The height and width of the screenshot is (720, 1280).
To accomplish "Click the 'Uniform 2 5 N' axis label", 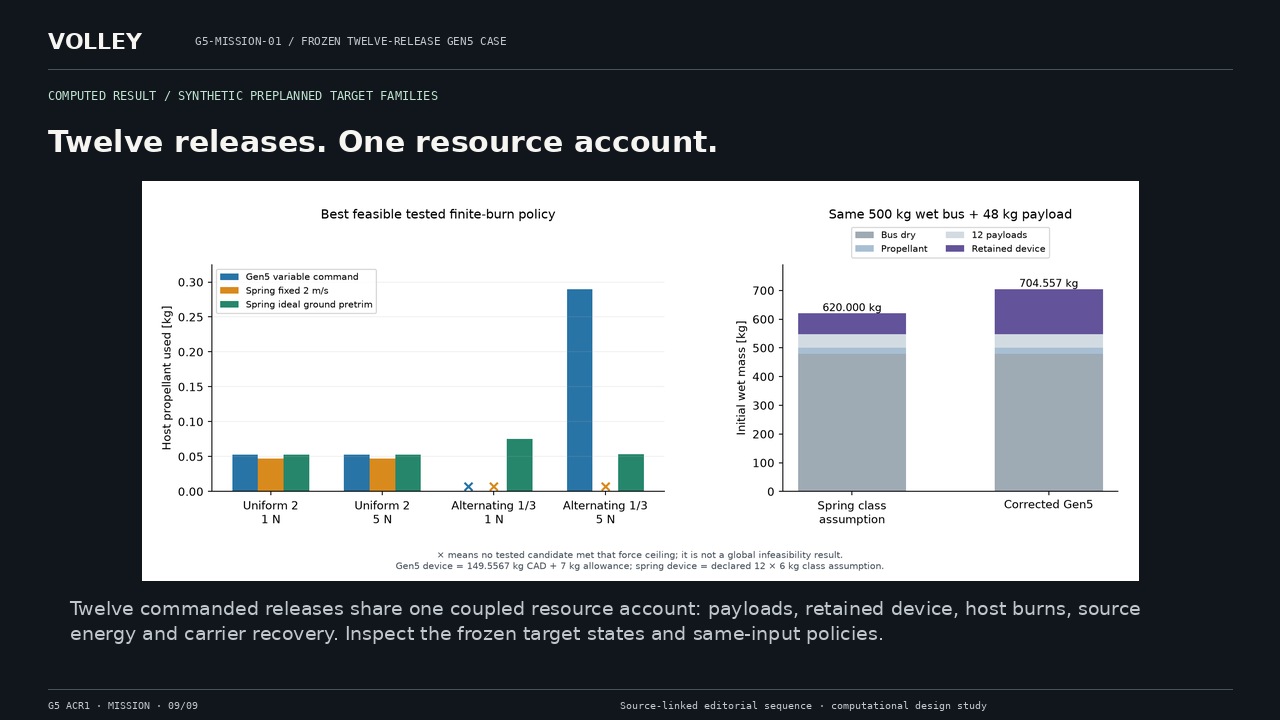I will tap(382, 513).
